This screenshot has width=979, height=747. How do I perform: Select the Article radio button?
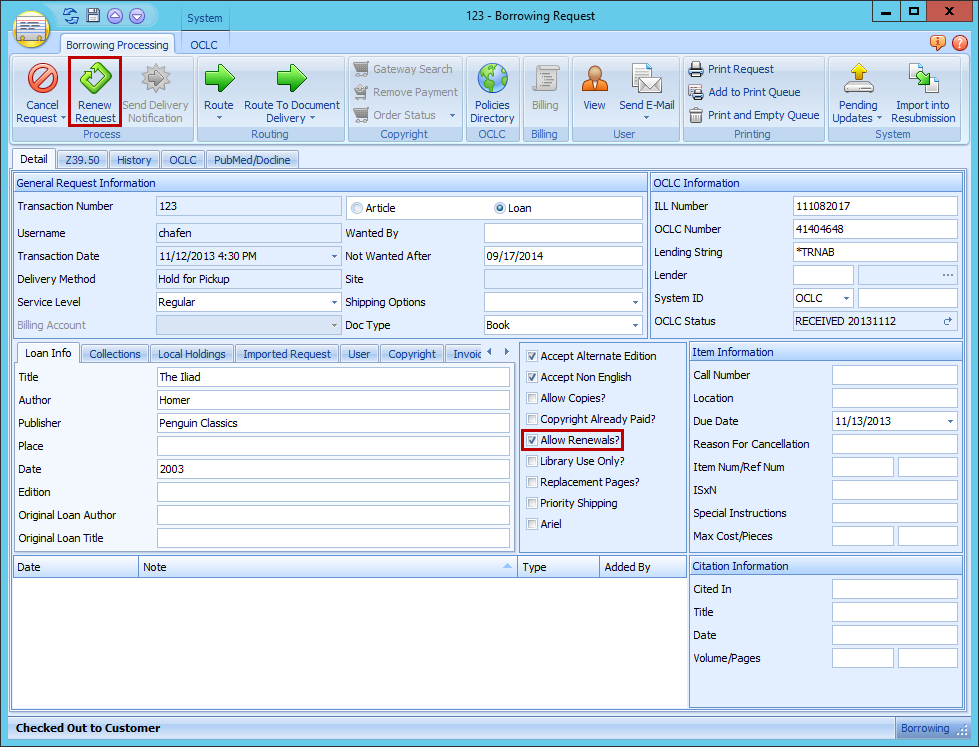point(355,206)
